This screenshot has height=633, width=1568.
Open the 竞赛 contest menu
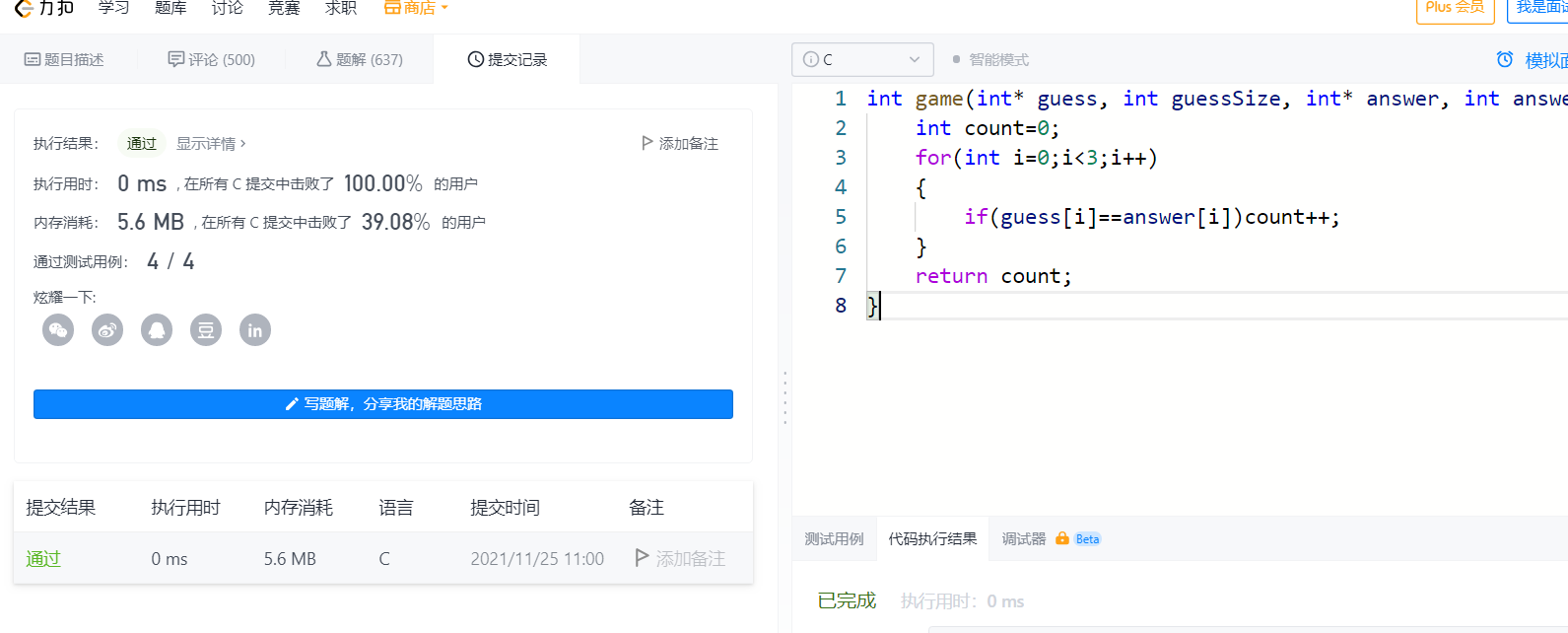point(284,8)
